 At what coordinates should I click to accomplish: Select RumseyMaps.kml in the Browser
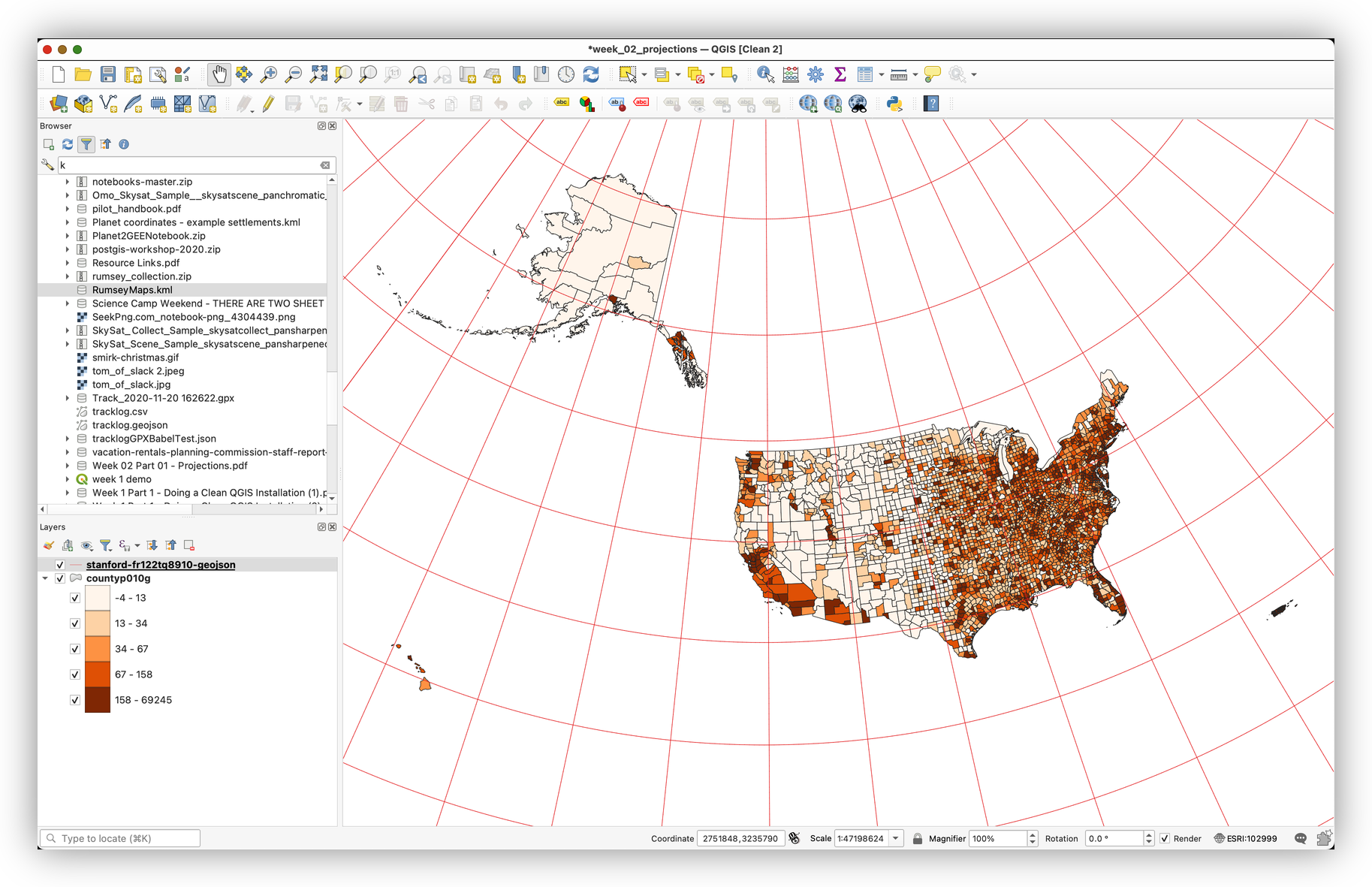132,290
